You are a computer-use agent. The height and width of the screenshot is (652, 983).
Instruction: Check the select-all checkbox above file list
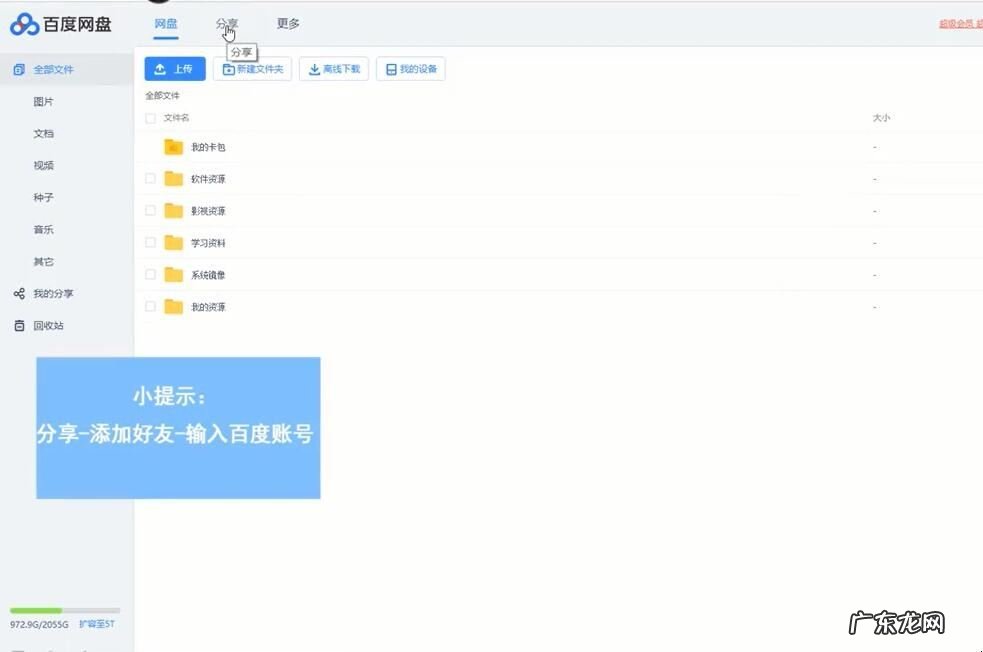click(150, 117)
